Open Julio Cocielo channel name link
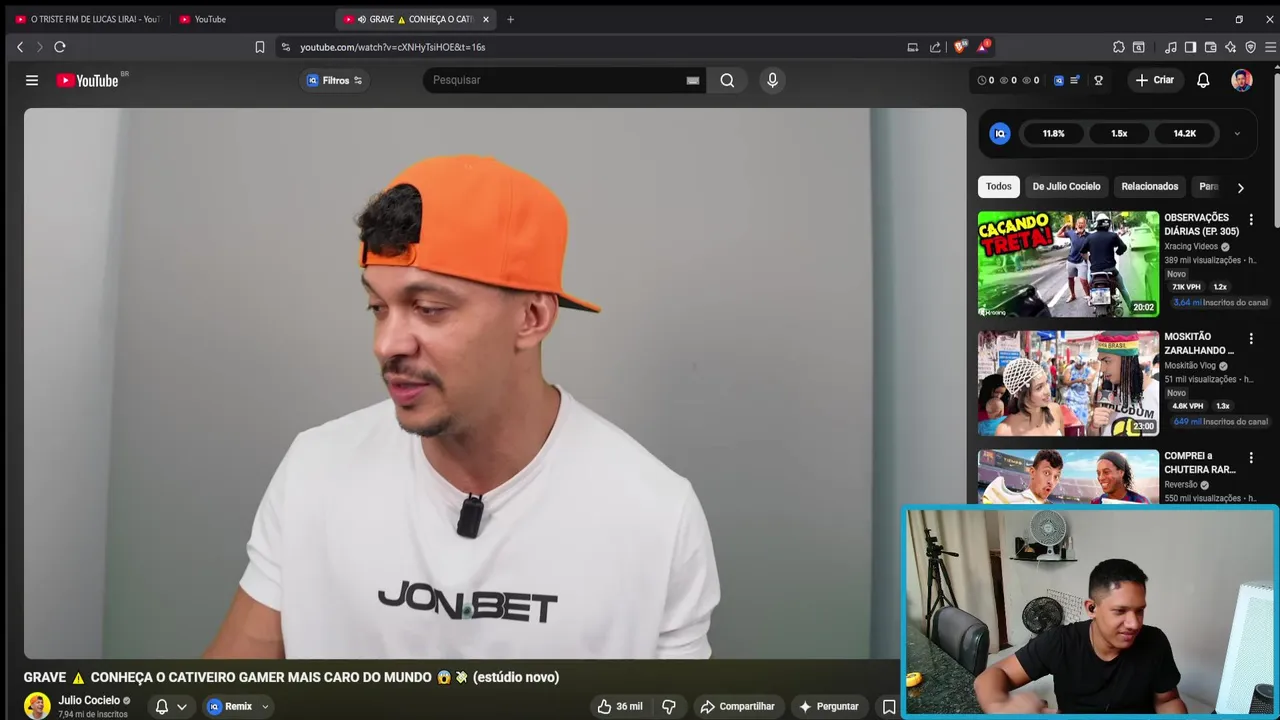 [x=89, y=700]
